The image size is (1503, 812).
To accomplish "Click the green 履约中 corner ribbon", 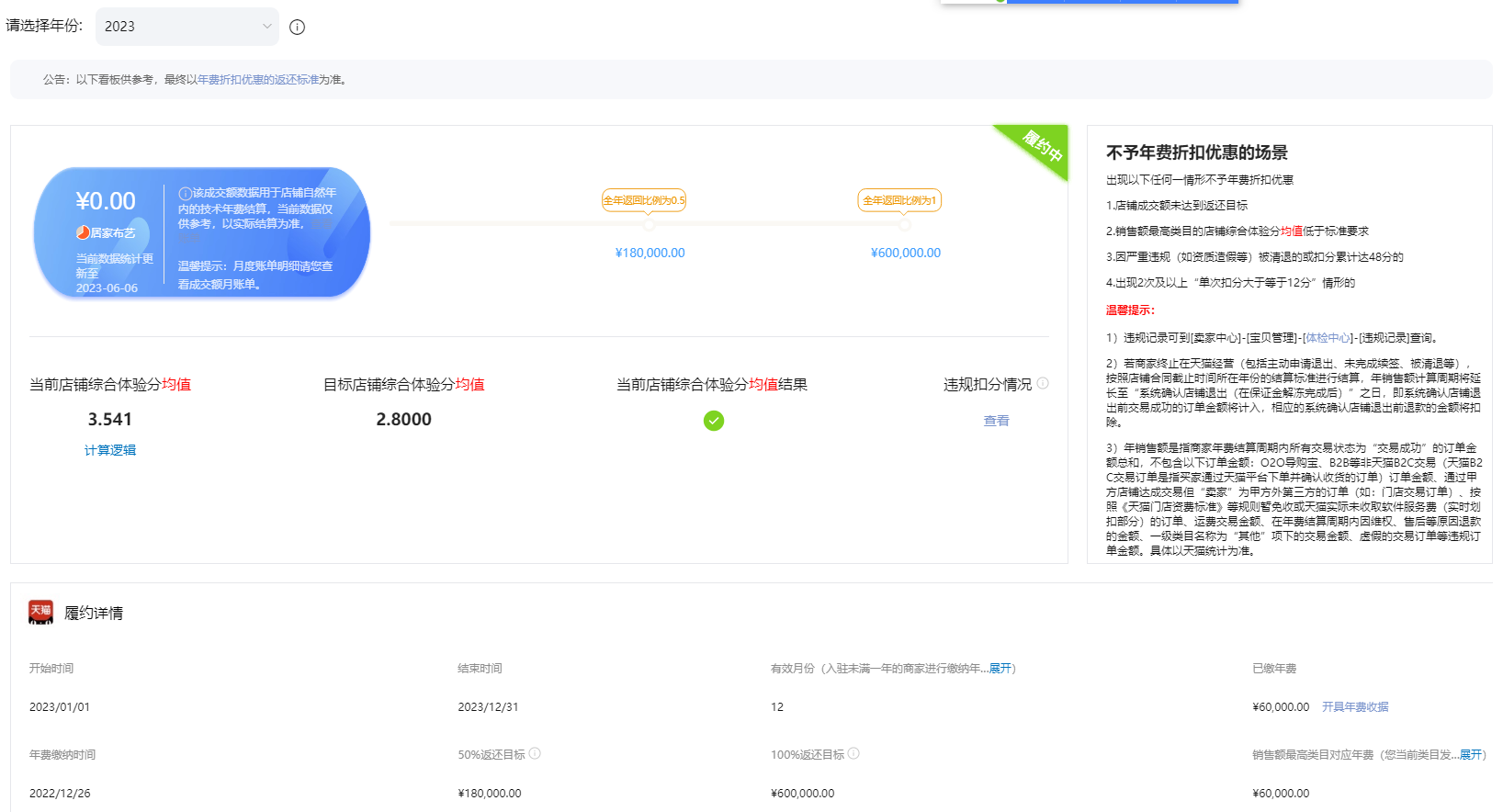I will (1041, 146).
